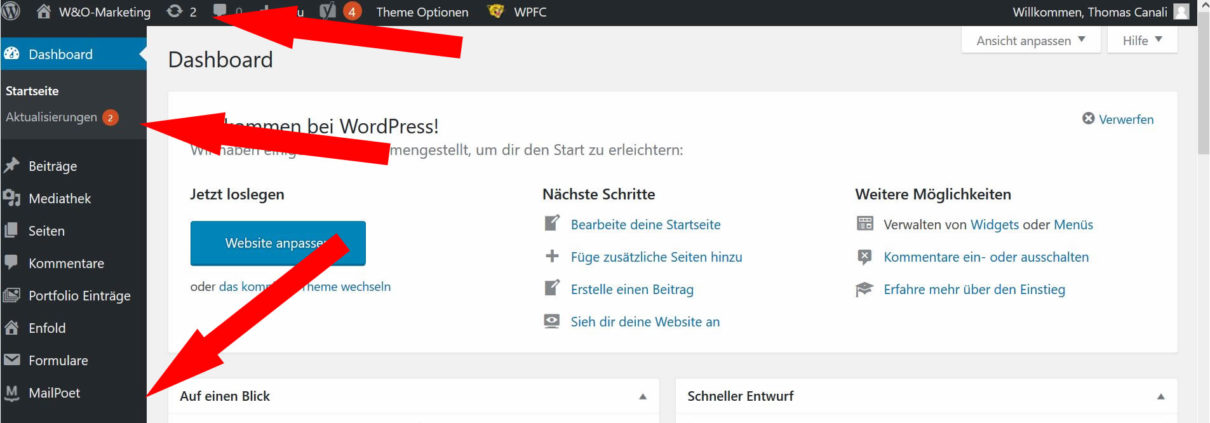Click the widgets grid icon under Weitere Möglichkeiten
The width and height of the screenshot is (1210, 423).
click(x=865, y=224)
